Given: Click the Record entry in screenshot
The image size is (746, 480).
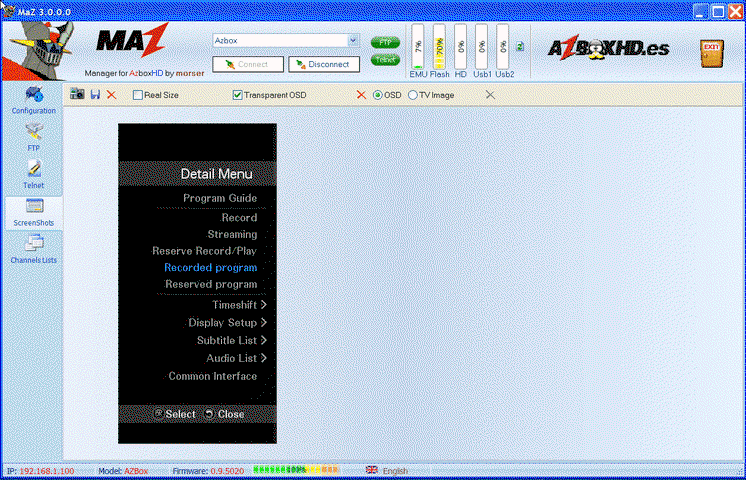Looking at the screenshot, I should point(239,217).
